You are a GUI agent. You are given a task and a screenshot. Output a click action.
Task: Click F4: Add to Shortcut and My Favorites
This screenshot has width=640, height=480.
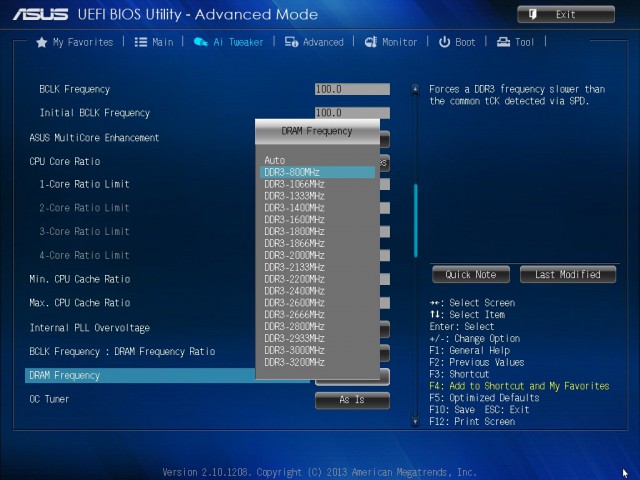tap(519, 386)
